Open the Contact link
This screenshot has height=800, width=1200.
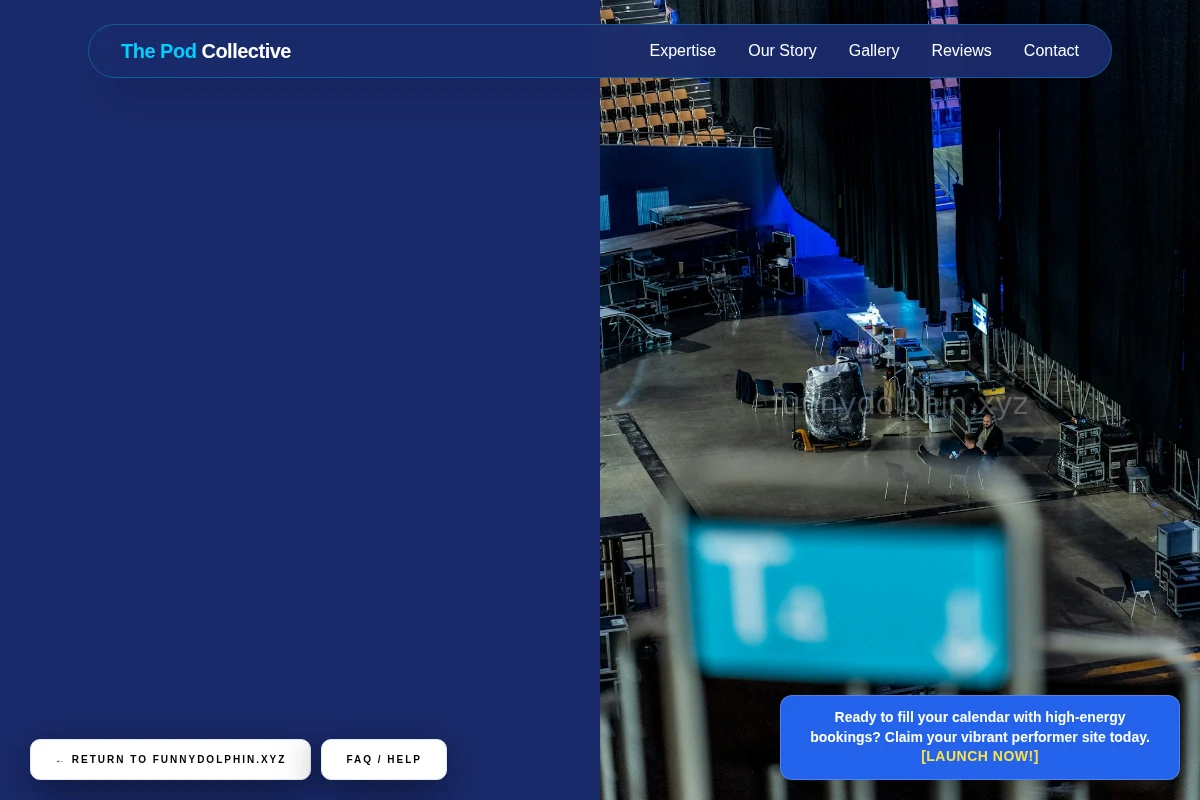1051,51
